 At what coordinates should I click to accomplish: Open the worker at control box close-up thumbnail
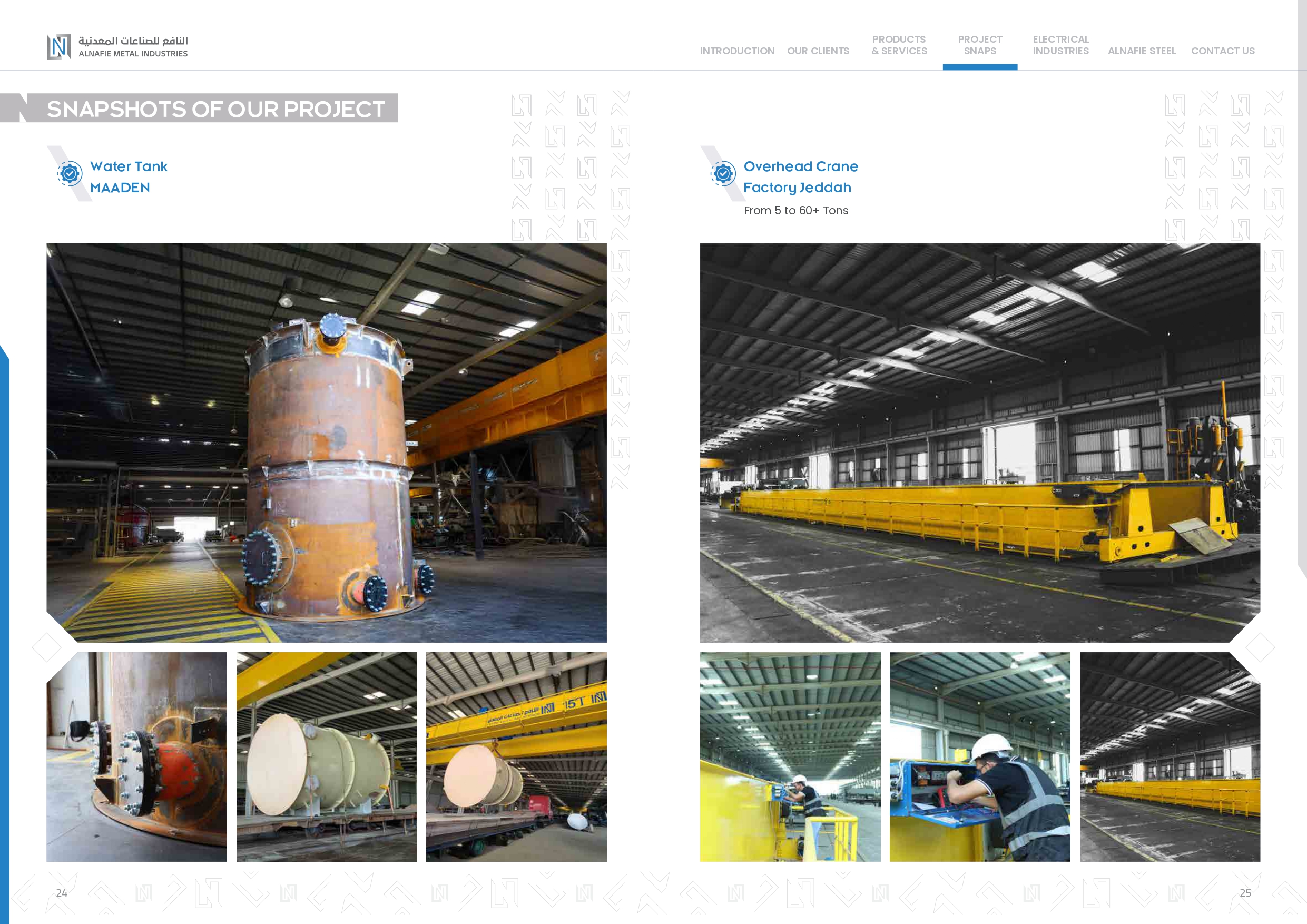(x=979, y=756)
